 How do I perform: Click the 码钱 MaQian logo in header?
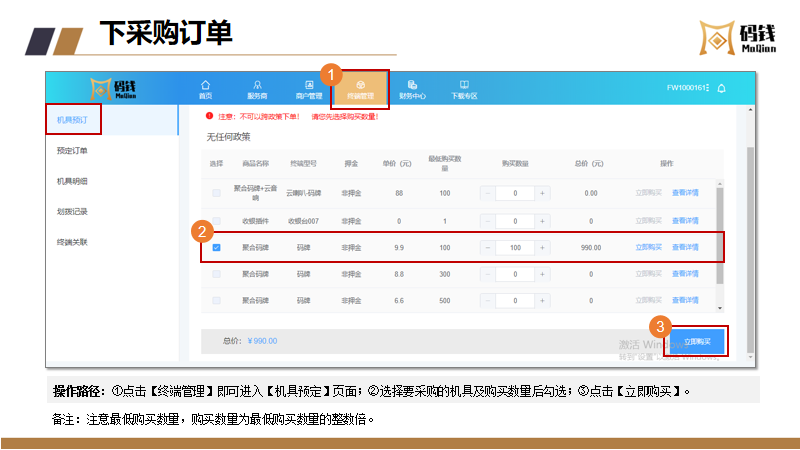(x=113, y=88)
